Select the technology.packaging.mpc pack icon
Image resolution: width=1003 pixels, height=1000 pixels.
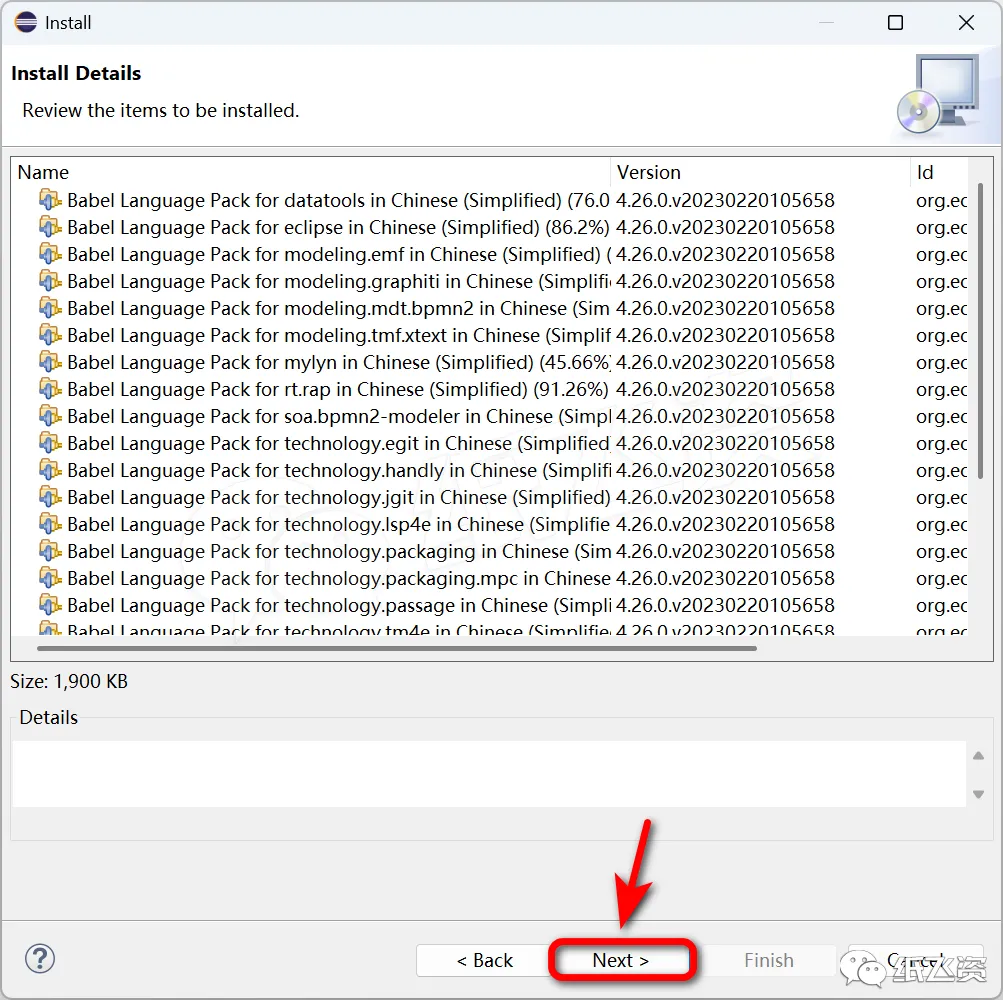(50, 577)
